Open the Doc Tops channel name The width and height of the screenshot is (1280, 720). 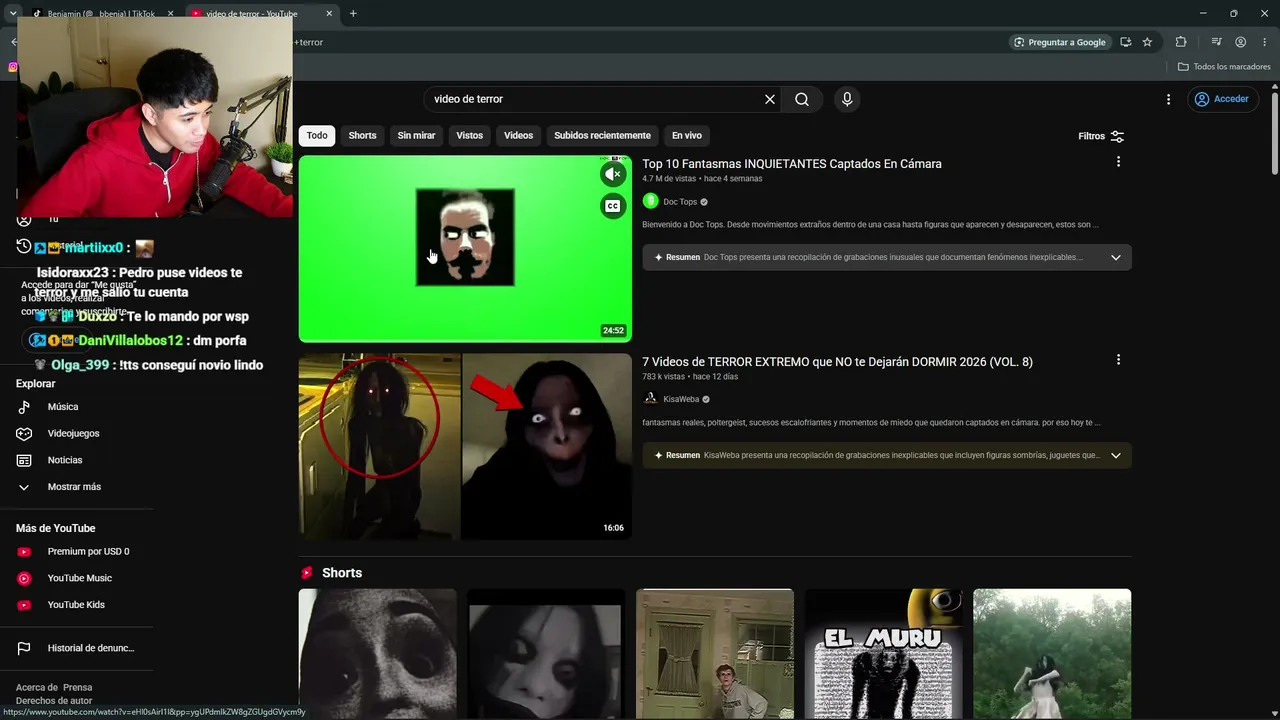coord(680,202)
